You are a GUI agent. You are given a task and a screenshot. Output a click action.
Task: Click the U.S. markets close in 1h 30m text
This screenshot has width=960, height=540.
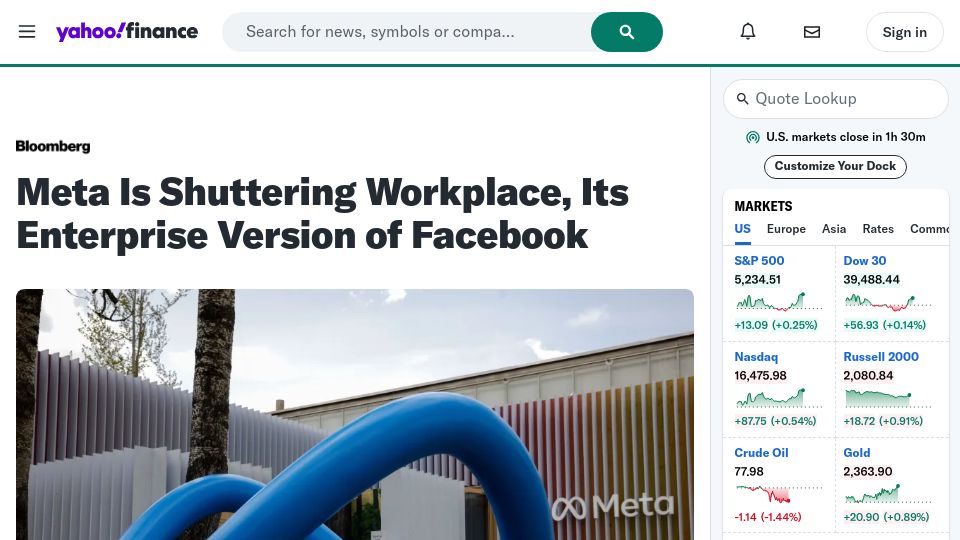click(x=846, y=137)
